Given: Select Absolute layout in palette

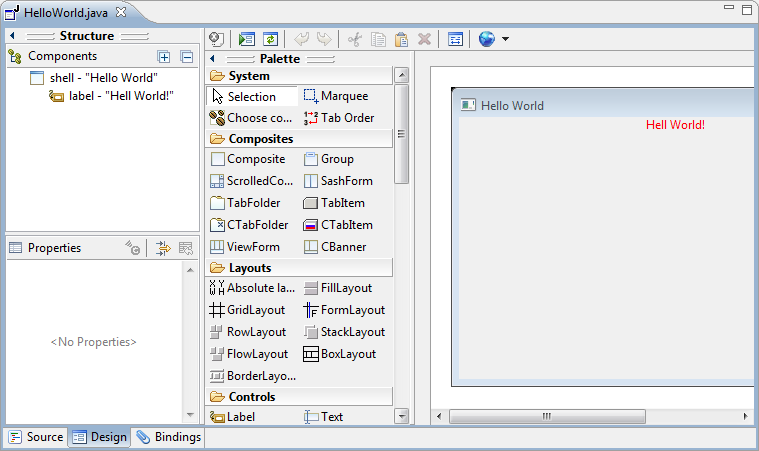Looking at the screenshot, I should tap(252, 288).
